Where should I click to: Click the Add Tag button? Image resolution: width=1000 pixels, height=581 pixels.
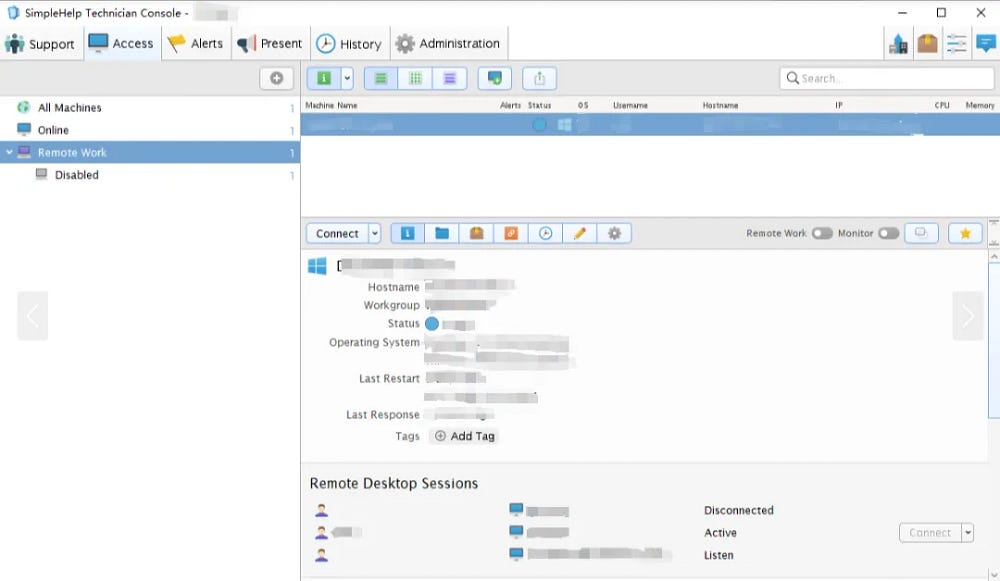(x=465, y=436)
